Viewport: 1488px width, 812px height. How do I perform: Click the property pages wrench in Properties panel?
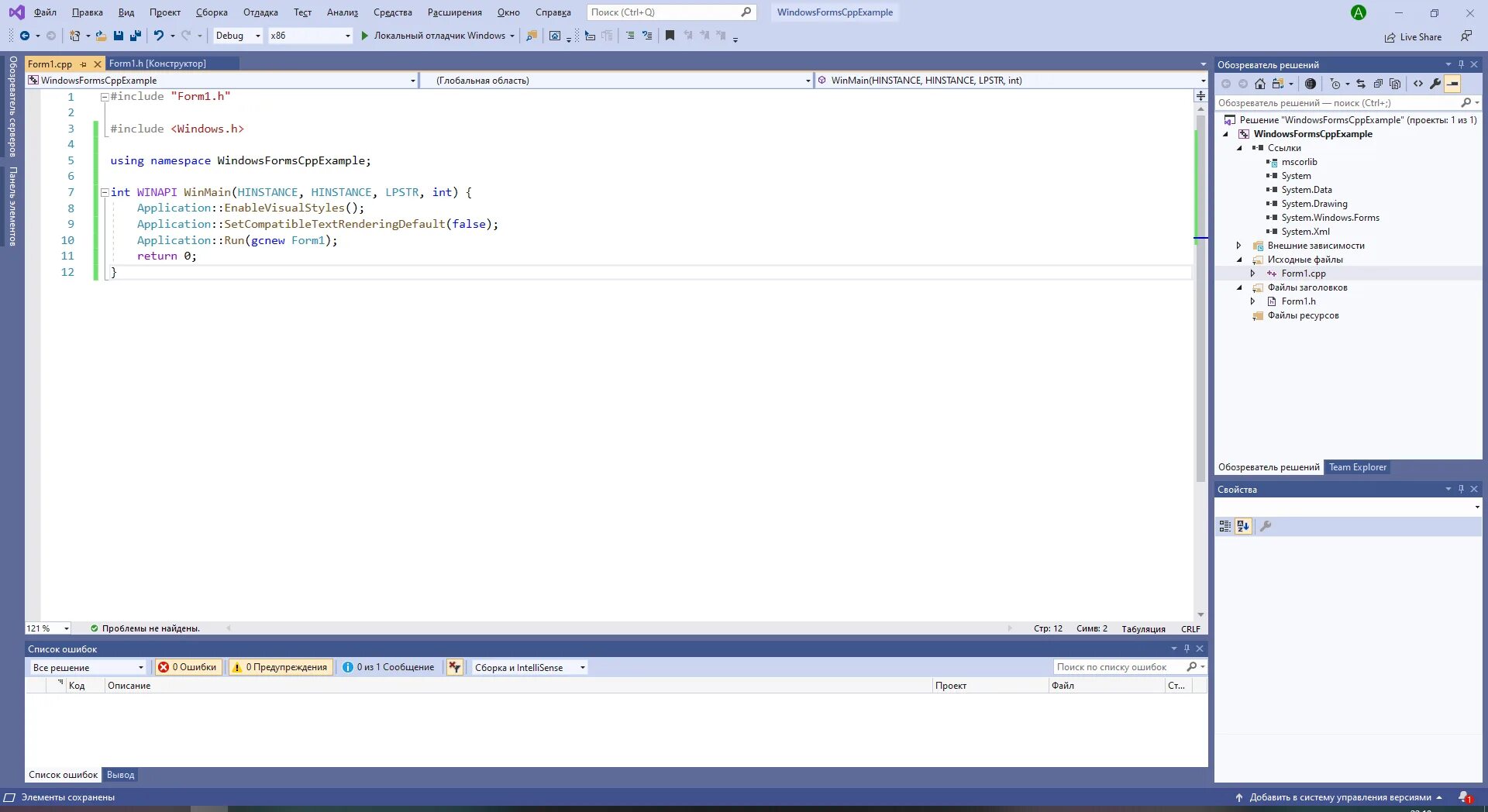point(1266,526)
